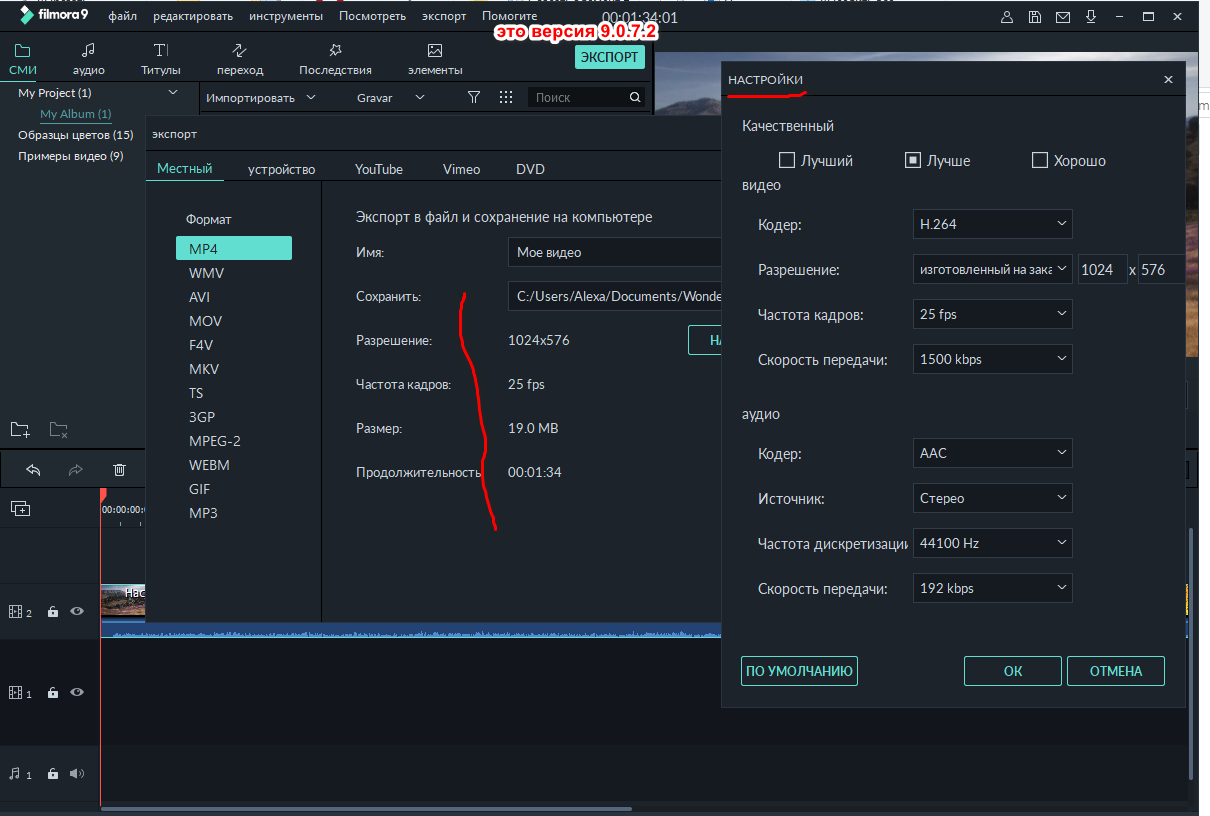Click the add track icon in timeline
This screenshot has height=816, width=1210.
(20, 508)
